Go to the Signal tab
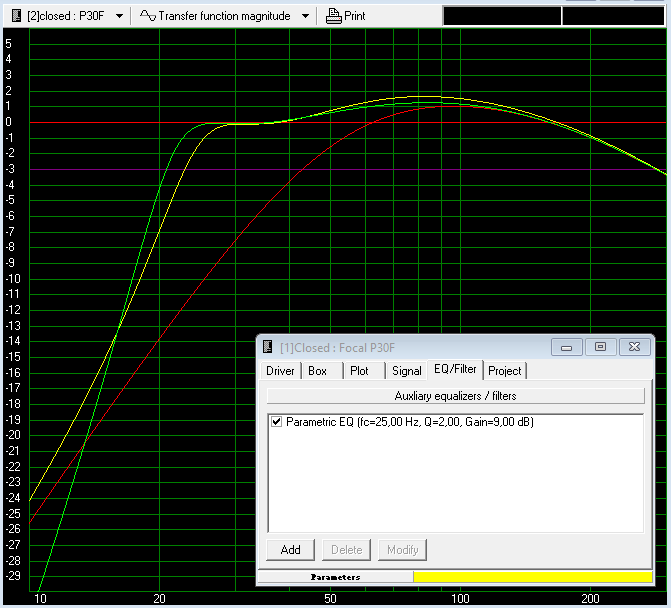This screenshot has width=671, height=608. coord(406,371)
